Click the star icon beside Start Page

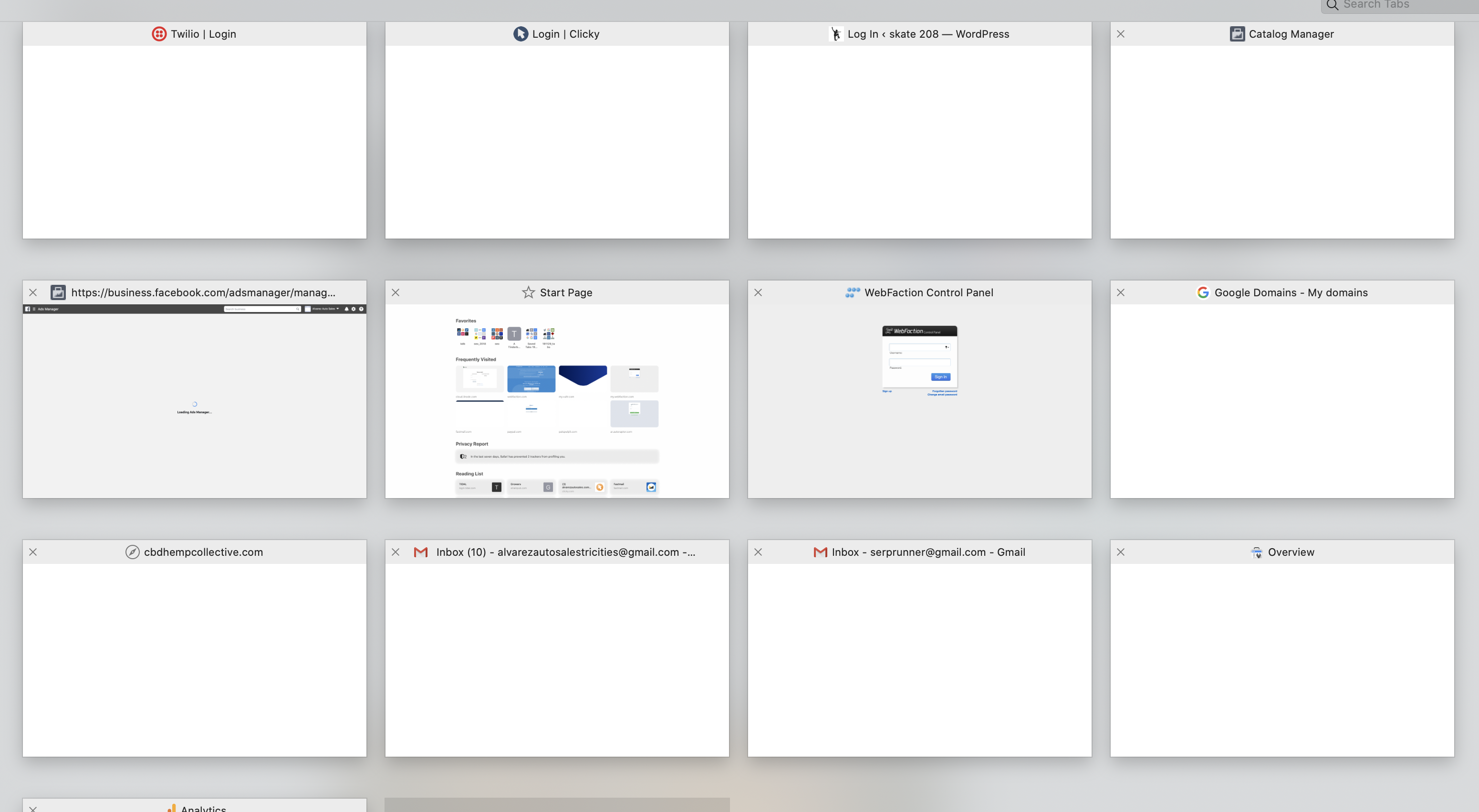tap(528, 292)
